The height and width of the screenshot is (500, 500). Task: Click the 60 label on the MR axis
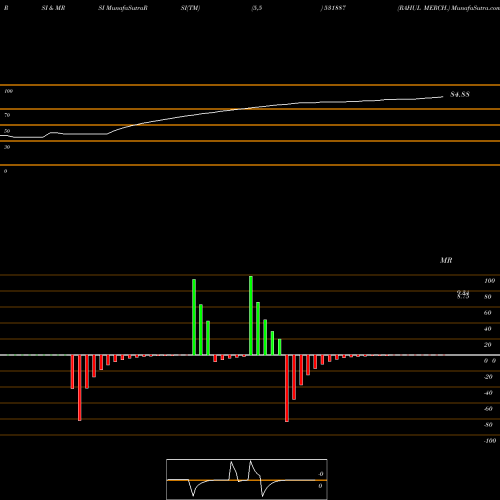(x=488, y=313)
